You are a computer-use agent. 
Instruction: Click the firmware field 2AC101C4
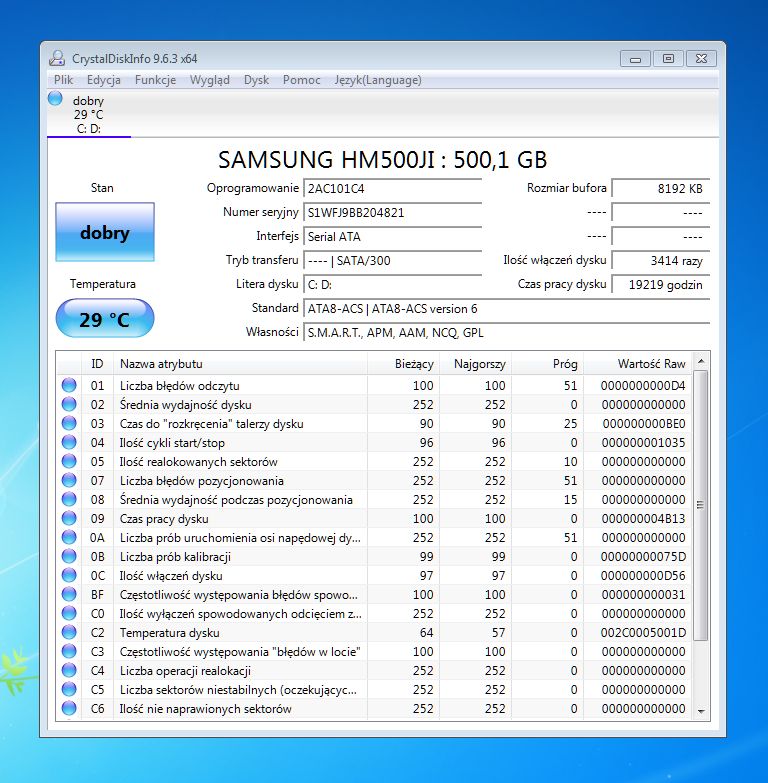coord(392,189)
